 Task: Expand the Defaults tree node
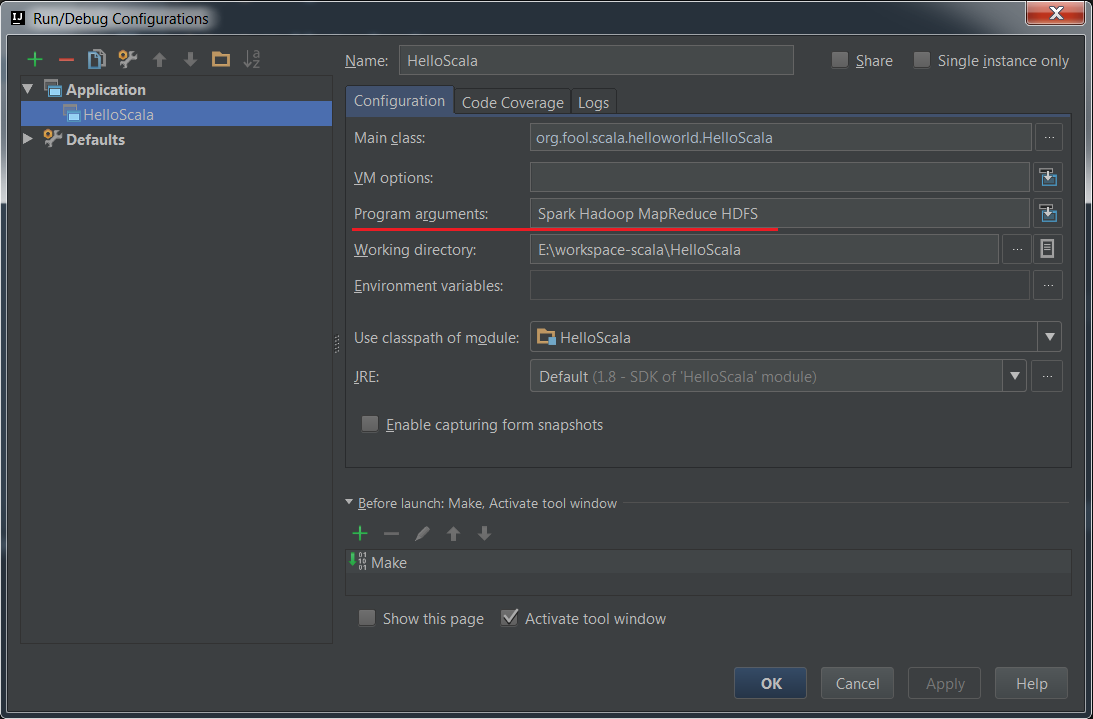[x=28, y=138]
